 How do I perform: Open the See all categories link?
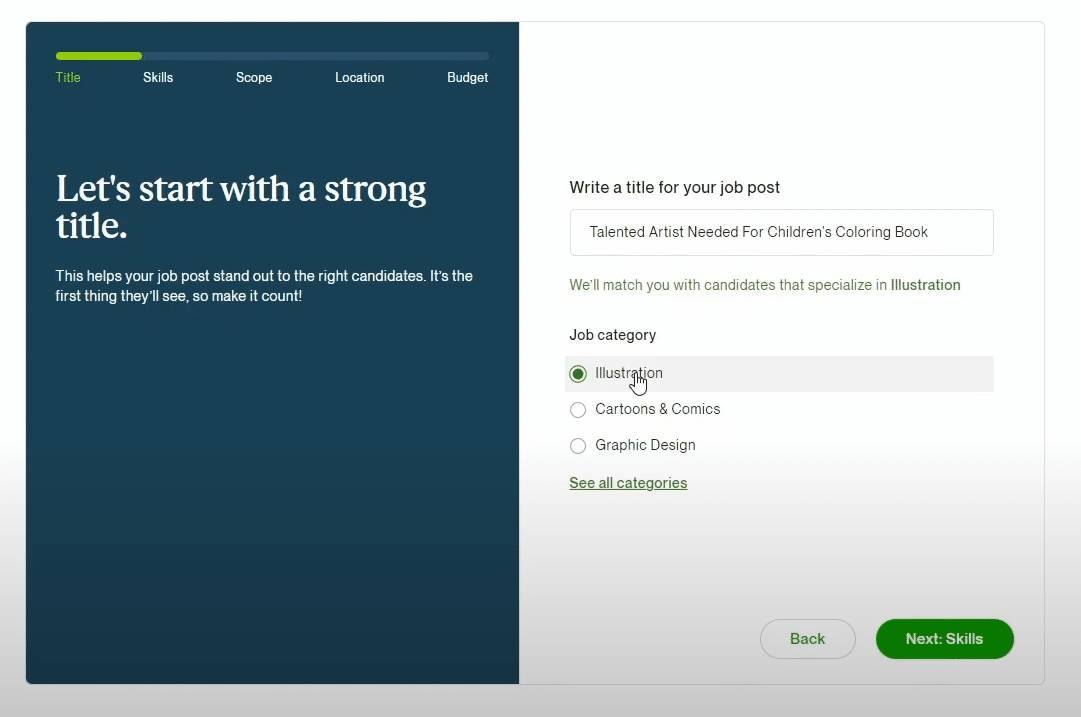[x=628, y=483]
